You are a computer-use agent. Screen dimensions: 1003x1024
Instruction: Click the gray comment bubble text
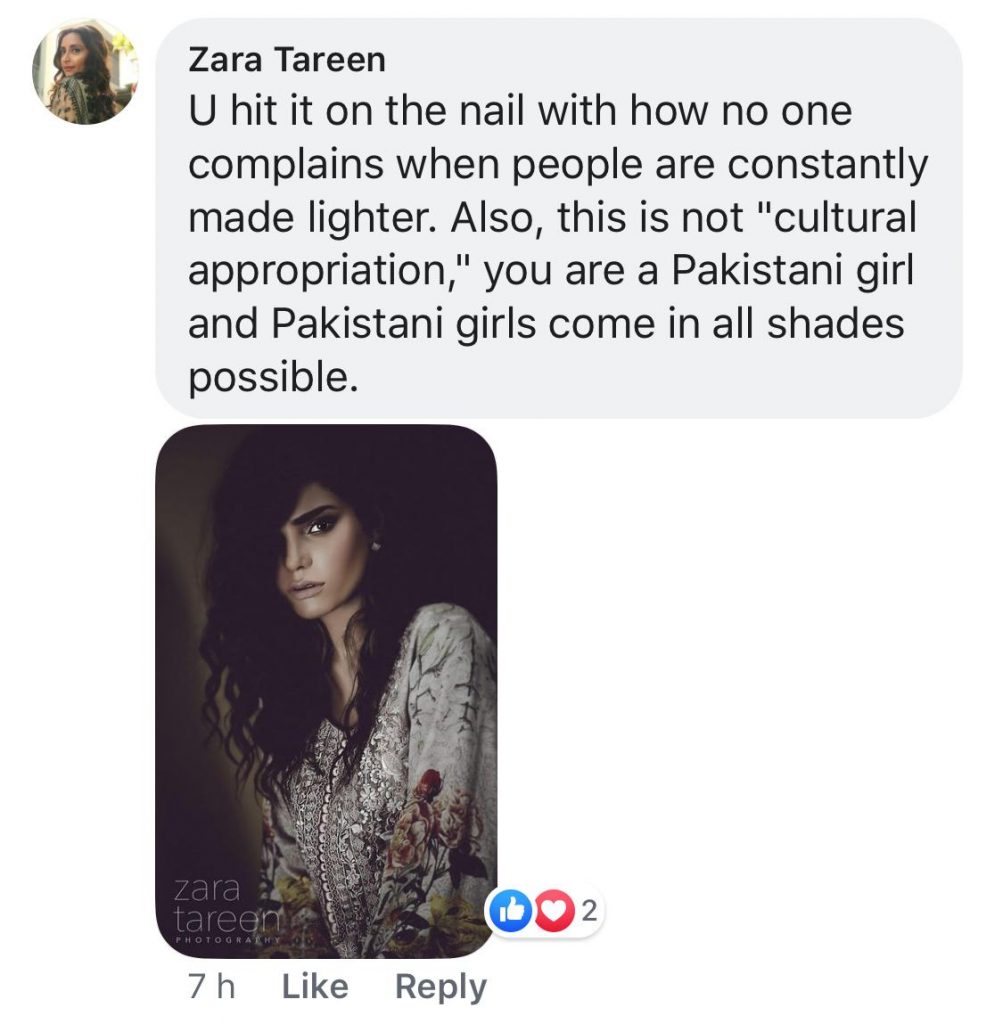point(558,218)
